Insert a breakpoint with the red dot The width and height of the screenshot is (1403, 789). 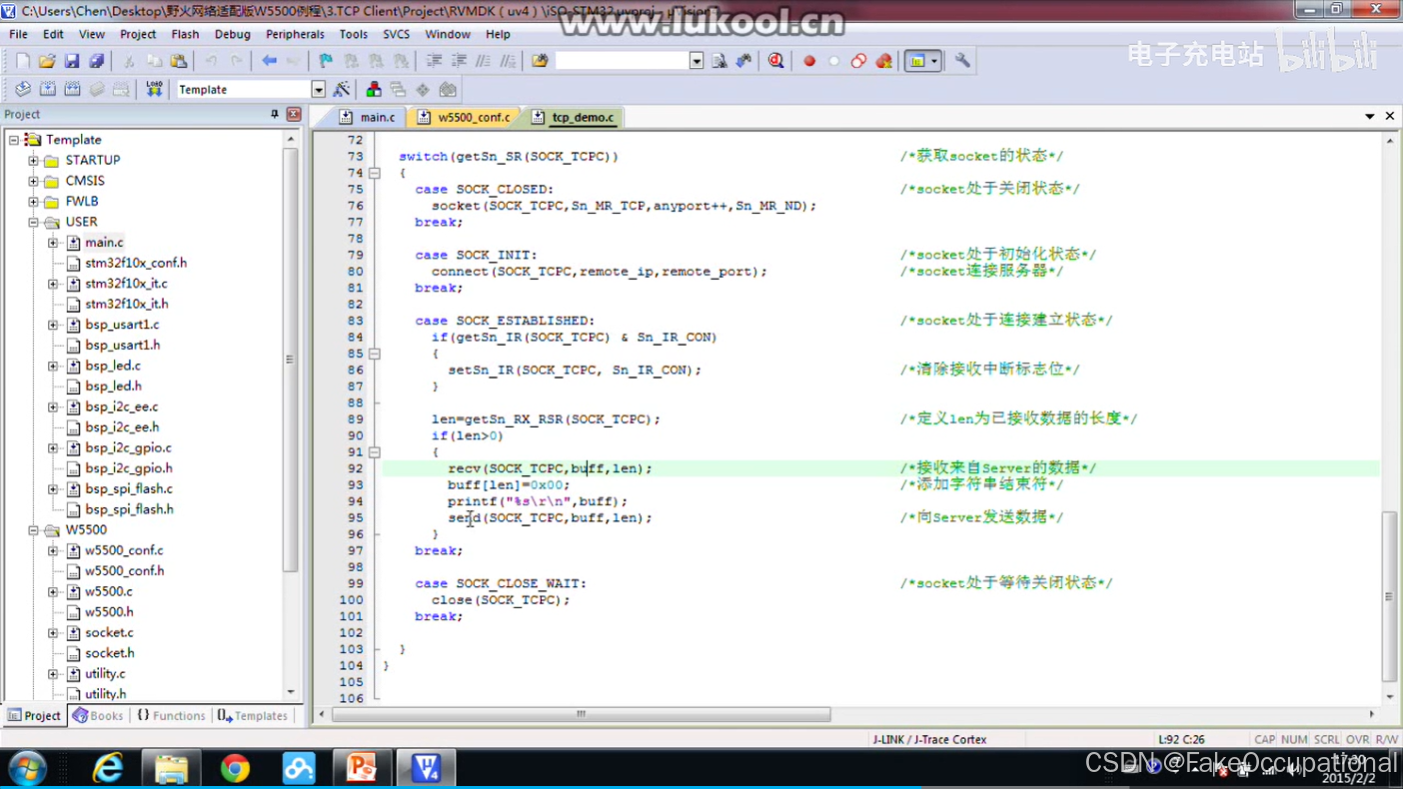click(x=809, y=61)
